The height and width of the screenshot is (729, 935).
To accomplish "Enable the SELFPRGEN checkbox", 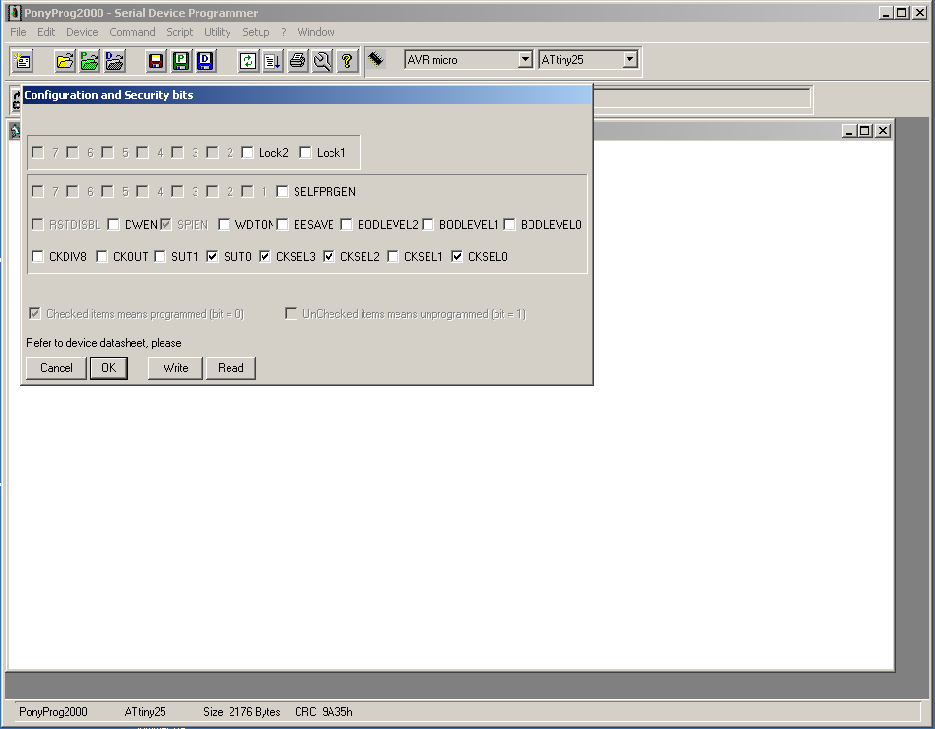I will (x=283, y=191).
